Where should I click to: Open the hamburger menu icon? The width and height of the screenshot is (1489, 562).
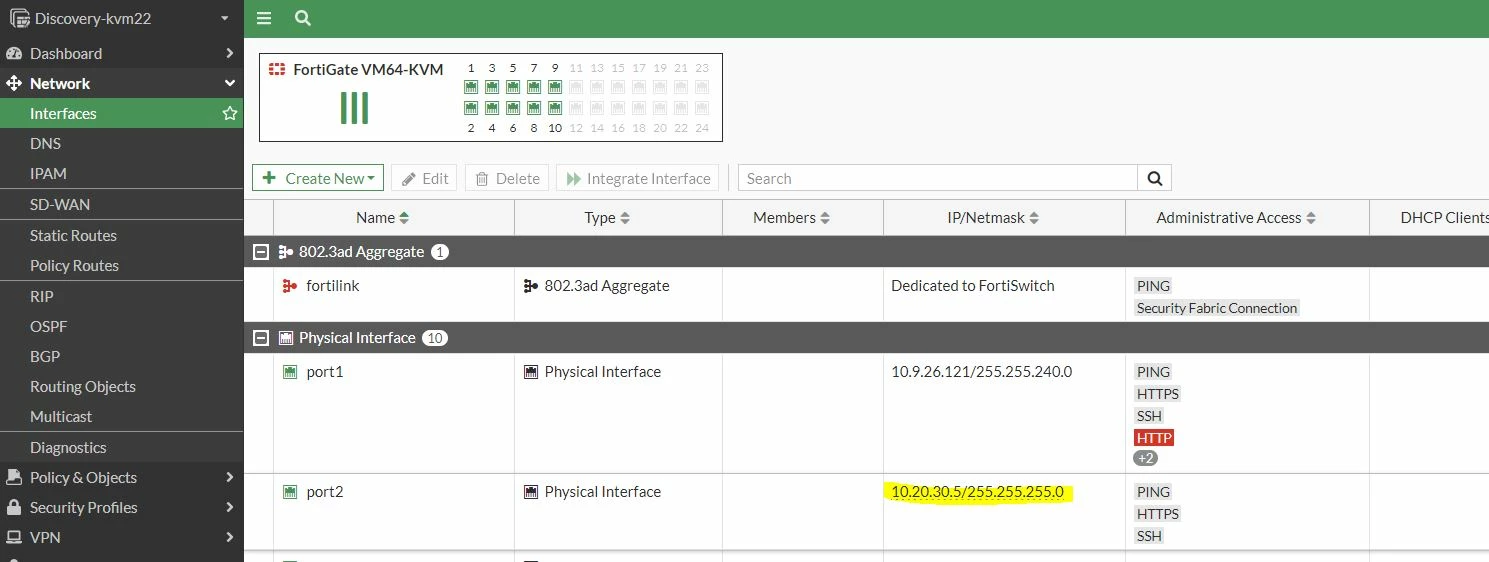[264, 18]
